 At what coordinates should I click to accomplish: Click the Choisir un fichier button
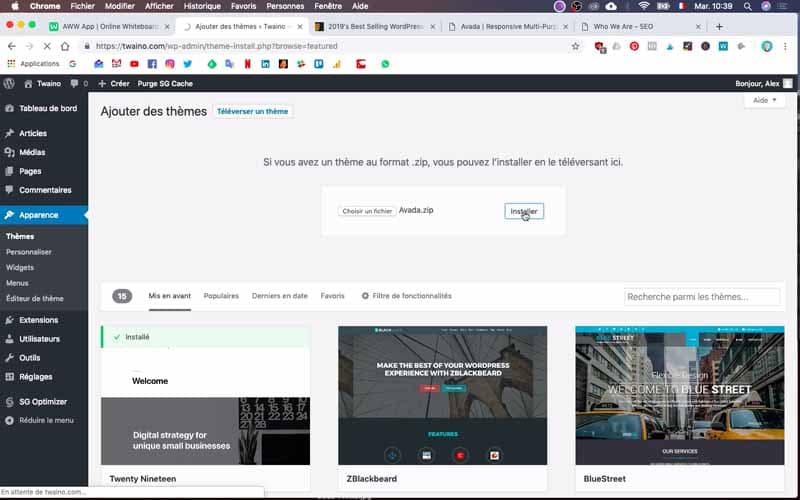pos(367,211)
